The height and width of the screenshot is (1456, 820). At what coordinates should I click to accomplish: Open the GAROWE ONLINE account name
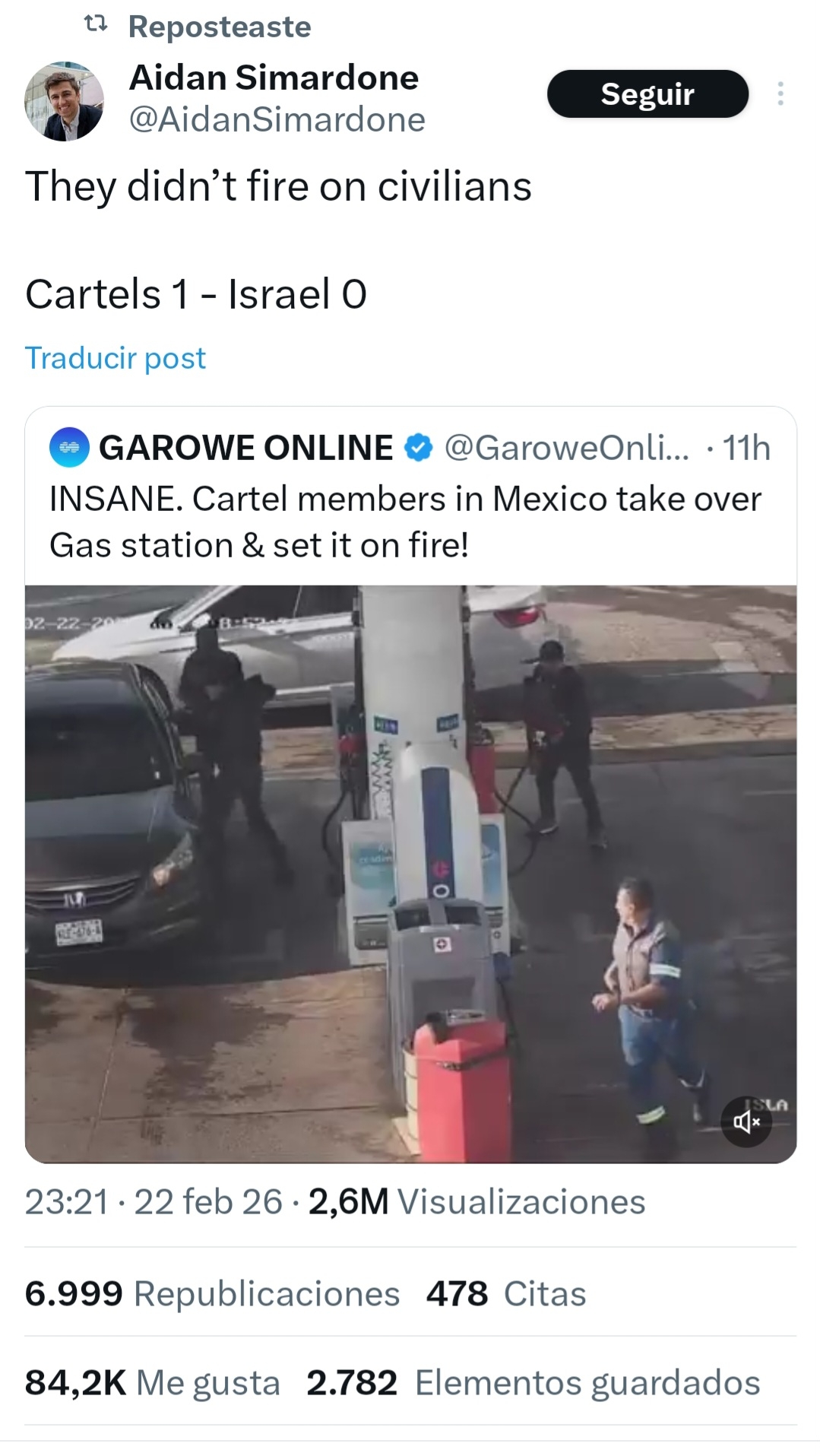point(245,447)
